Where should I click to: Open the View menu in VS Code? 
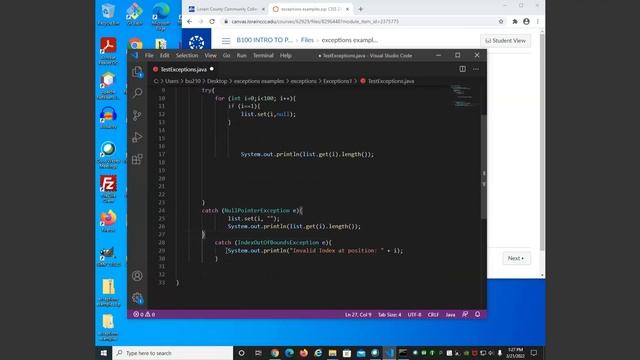coord(210,56)
